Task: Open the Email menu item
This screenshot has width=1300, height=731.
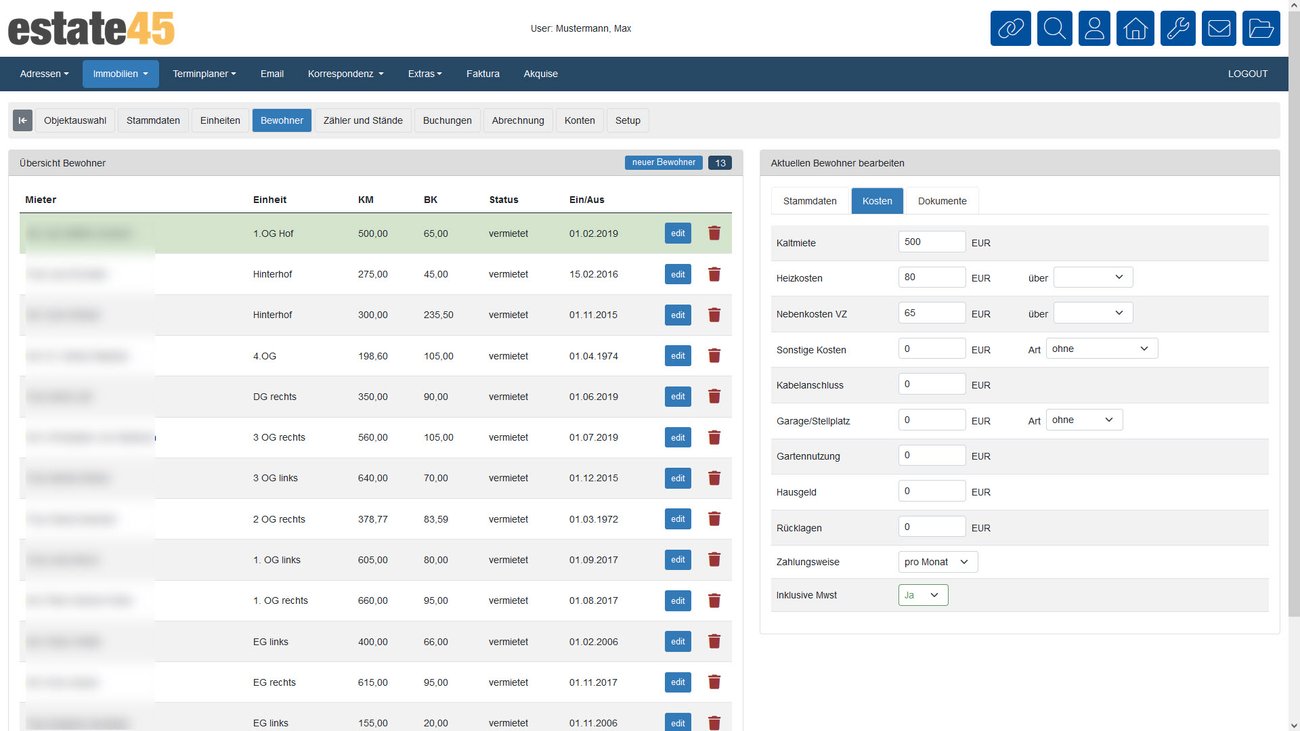Action: pos(272,74)
